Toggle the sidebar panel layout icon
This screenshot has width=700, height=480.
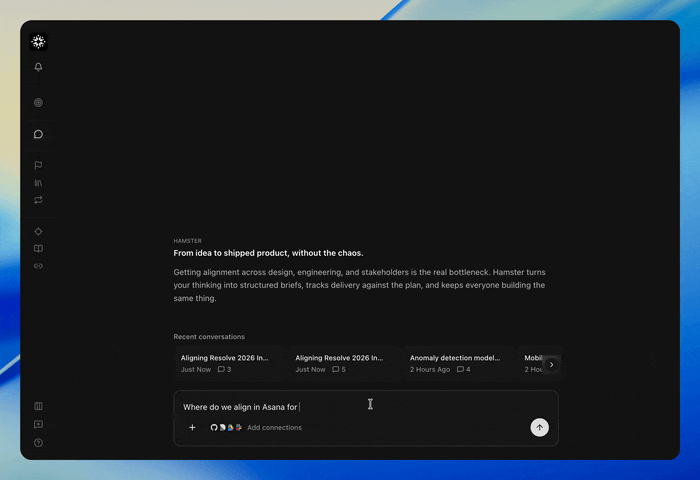coord(38,406)
